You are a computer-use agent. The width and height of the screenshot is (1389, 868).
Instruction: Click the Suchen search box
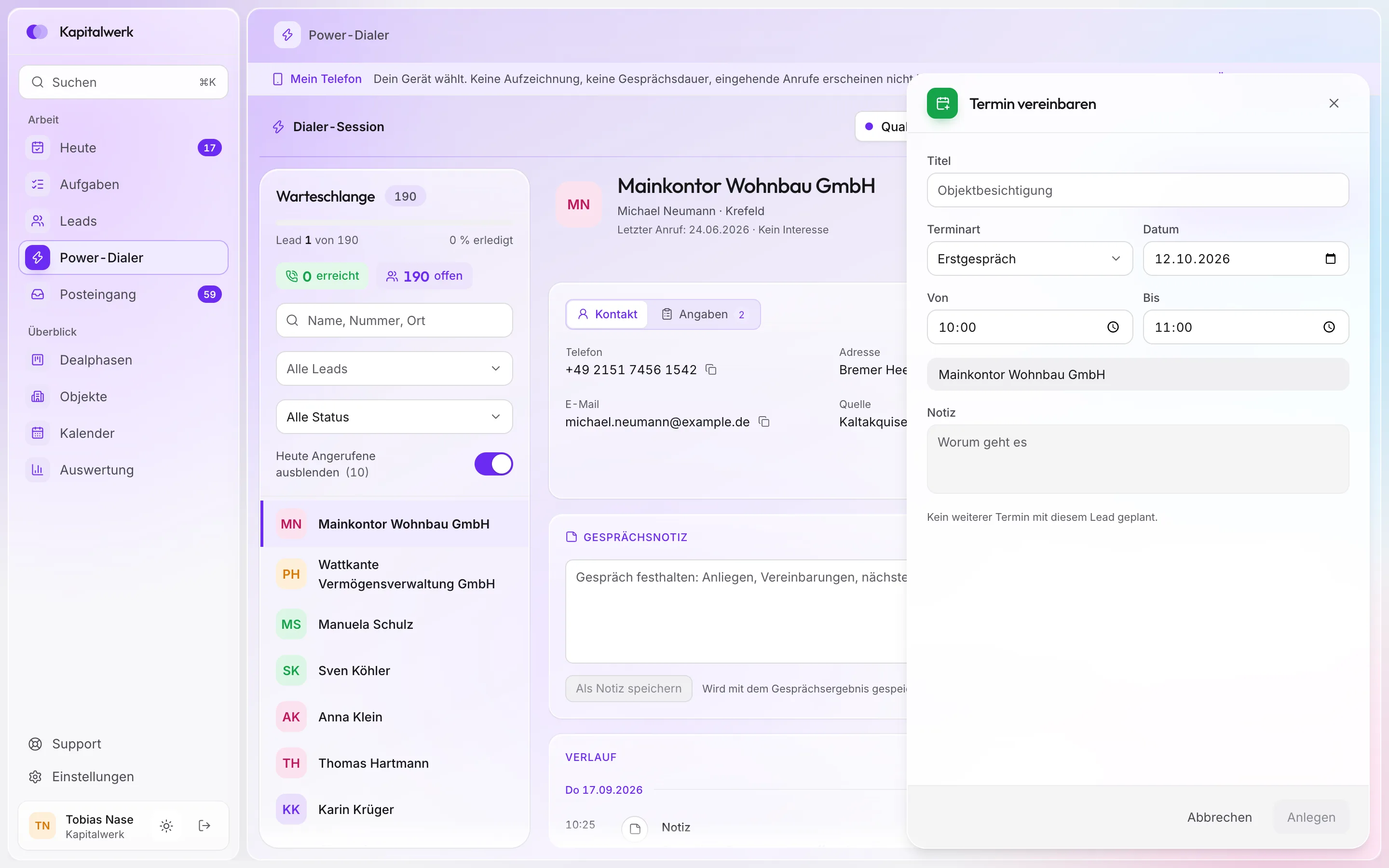point(123,82)
